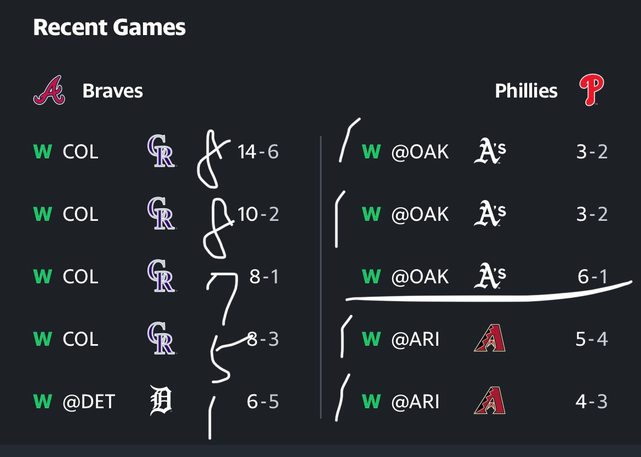This screenshot has height=457, width=641.
Task: Open the Braves 10-2 score against Colorado
Action: pos(258,214)
